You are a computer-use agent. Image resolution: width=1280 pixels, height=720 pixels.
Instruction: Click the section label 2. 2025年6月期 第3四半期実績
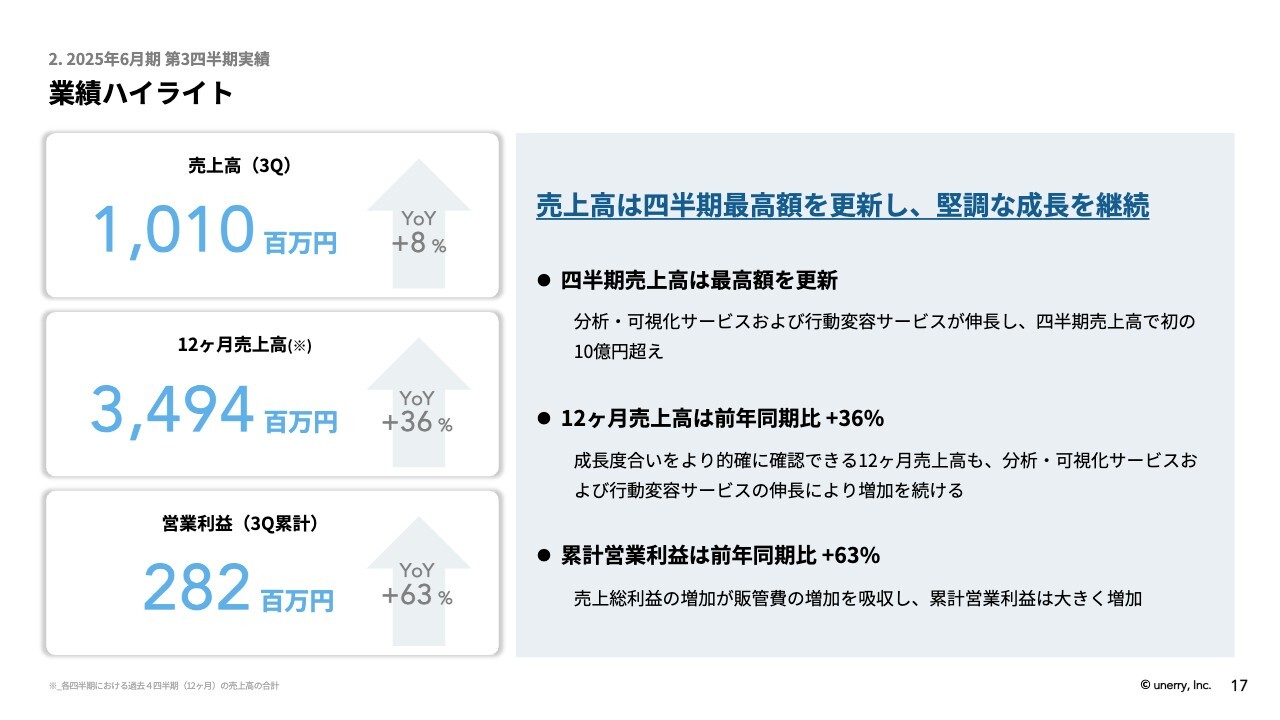158,59
